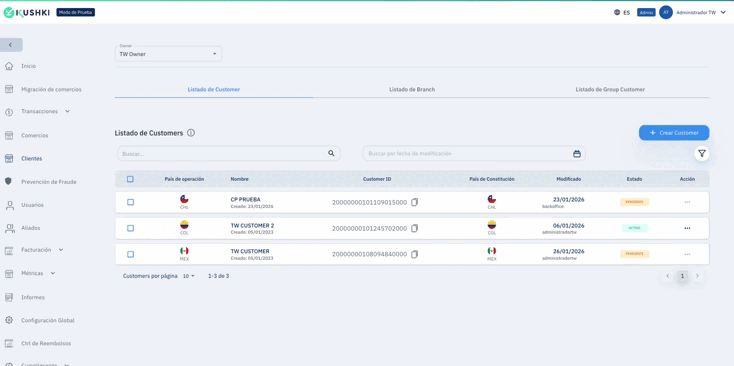
Task: Switch to Listado de Group Customer tab
Action: [x=610, y=89]
